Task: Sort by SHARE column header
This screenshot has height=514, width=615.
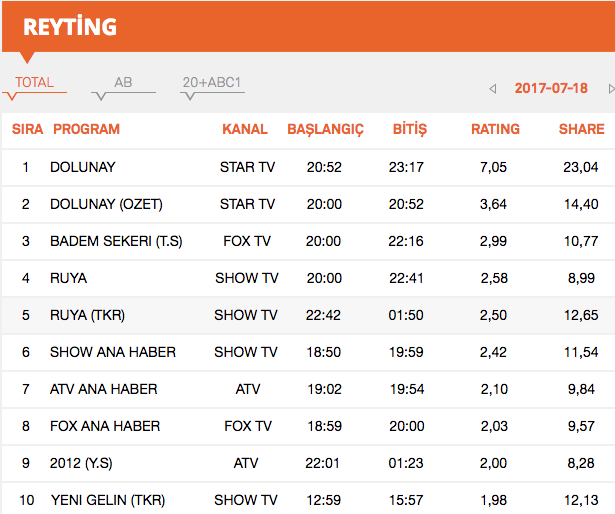Action: [x=581, y=129]
